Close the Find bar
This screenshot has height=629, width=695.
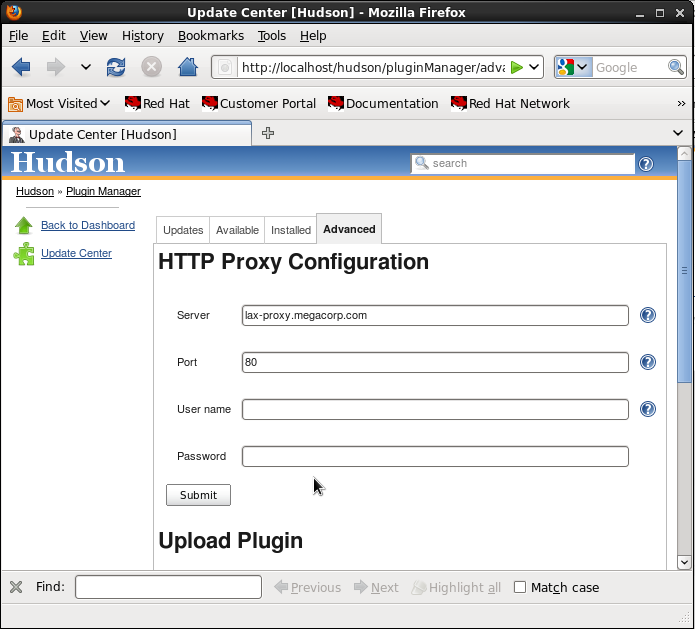16,587
